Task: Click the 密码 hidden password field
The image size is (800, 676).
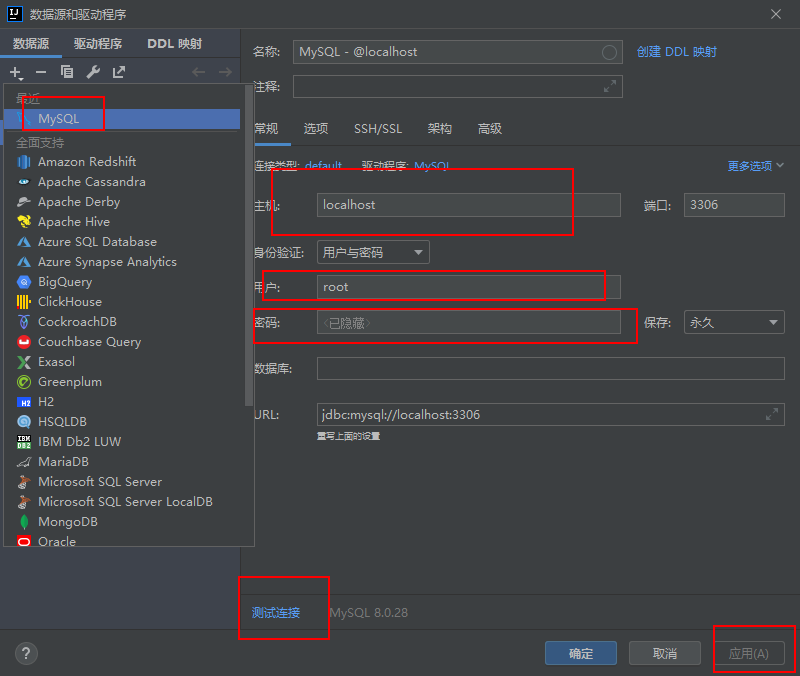Action: pyautogui.click(x=469, y=322)
